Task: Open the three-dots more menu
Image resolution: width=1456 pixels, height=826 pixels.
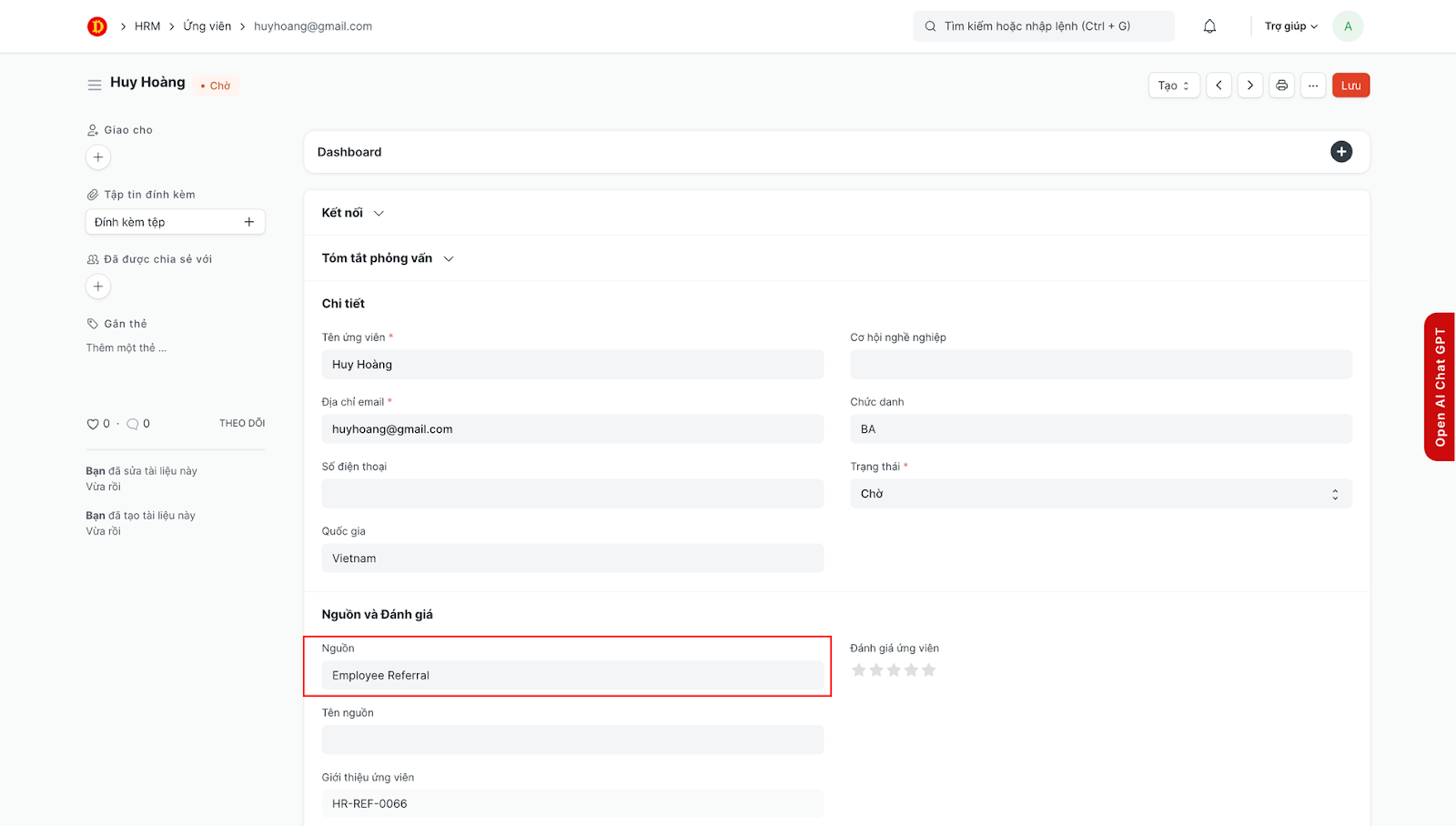Action: click(1313, 86)
